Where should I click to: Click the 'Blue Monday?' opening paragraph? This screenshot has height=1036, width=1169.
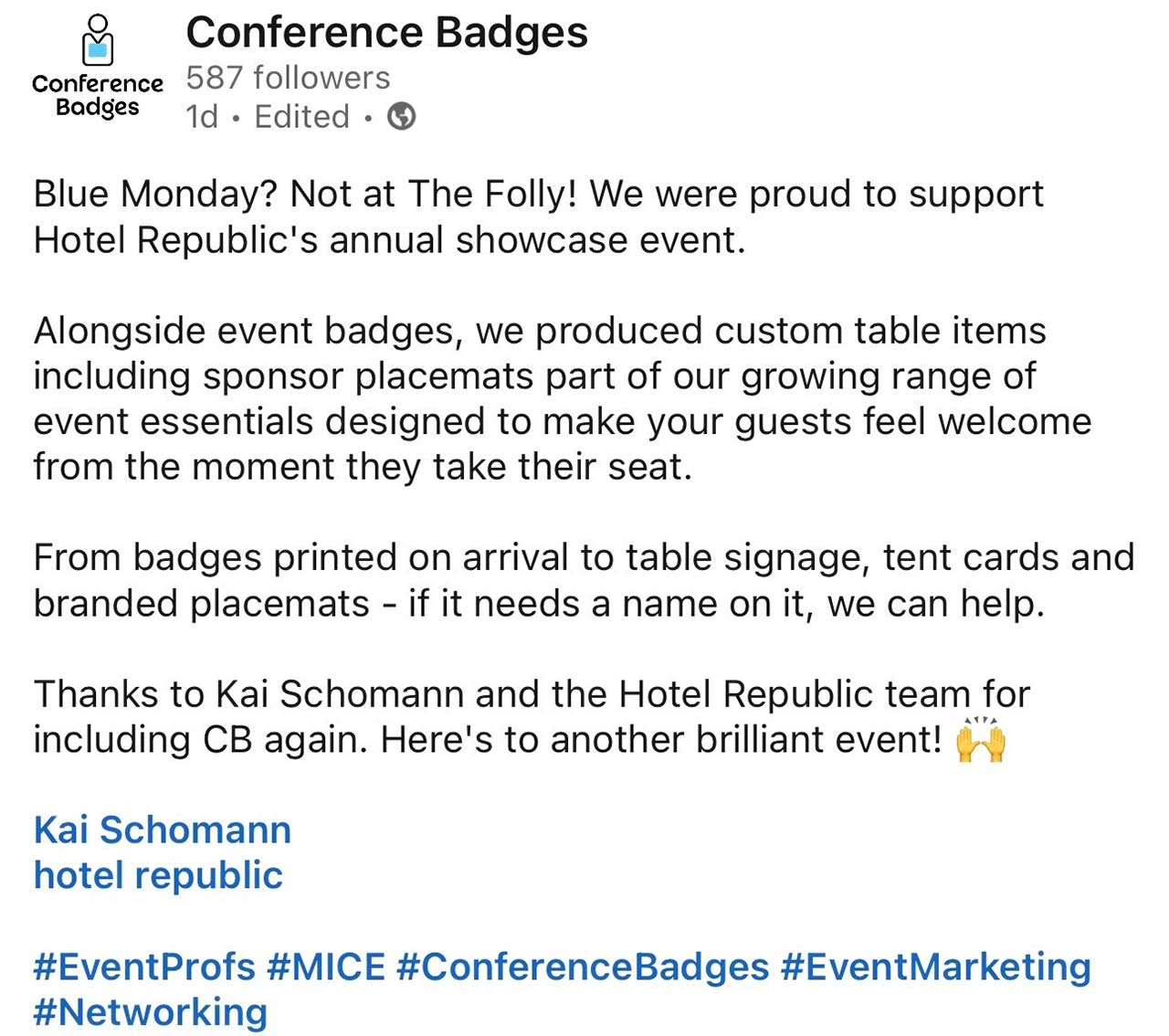click(x=539, y=217)
